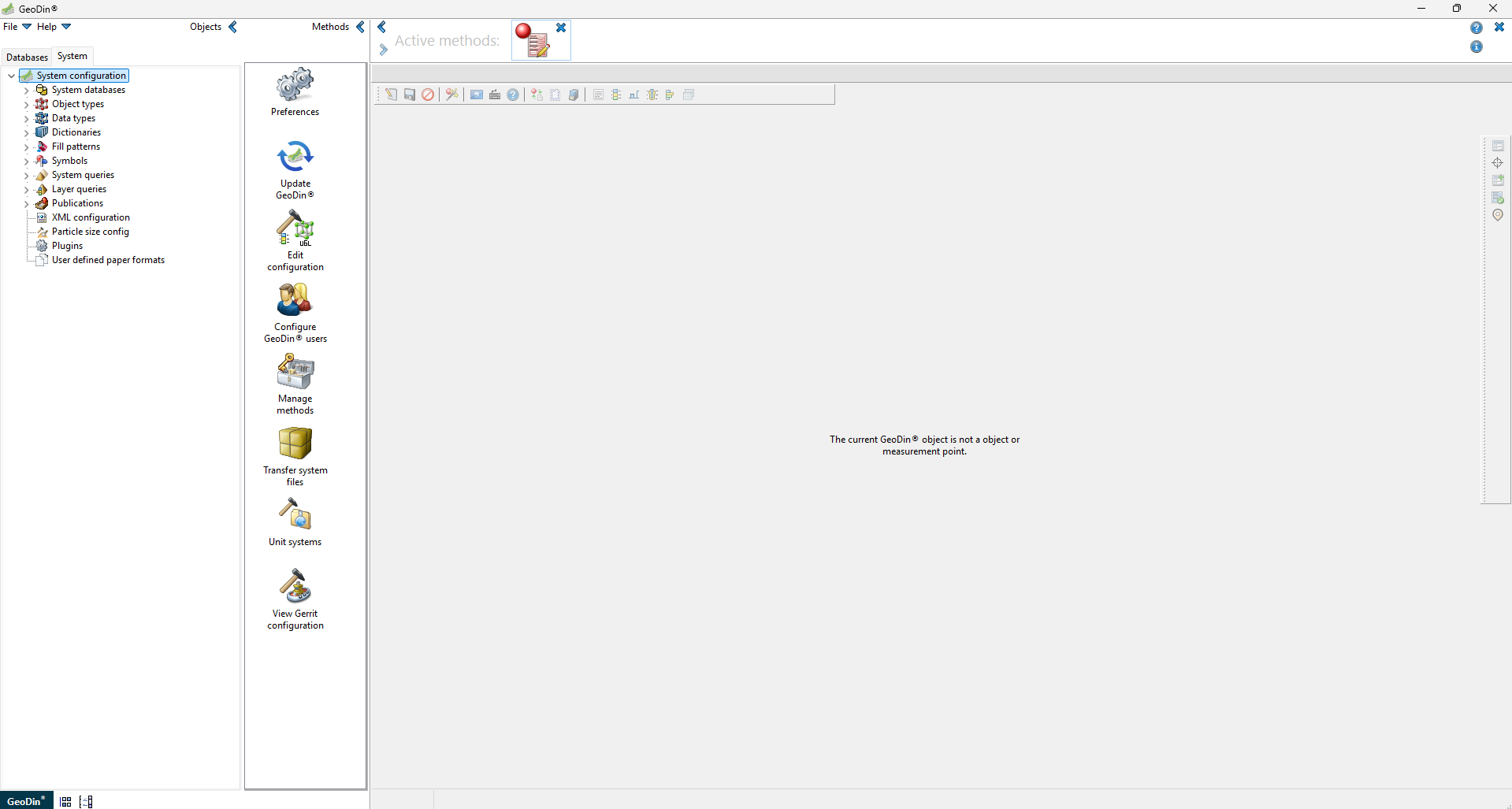
Task: Open Transfer system files
Action: [x=295, y=444]
